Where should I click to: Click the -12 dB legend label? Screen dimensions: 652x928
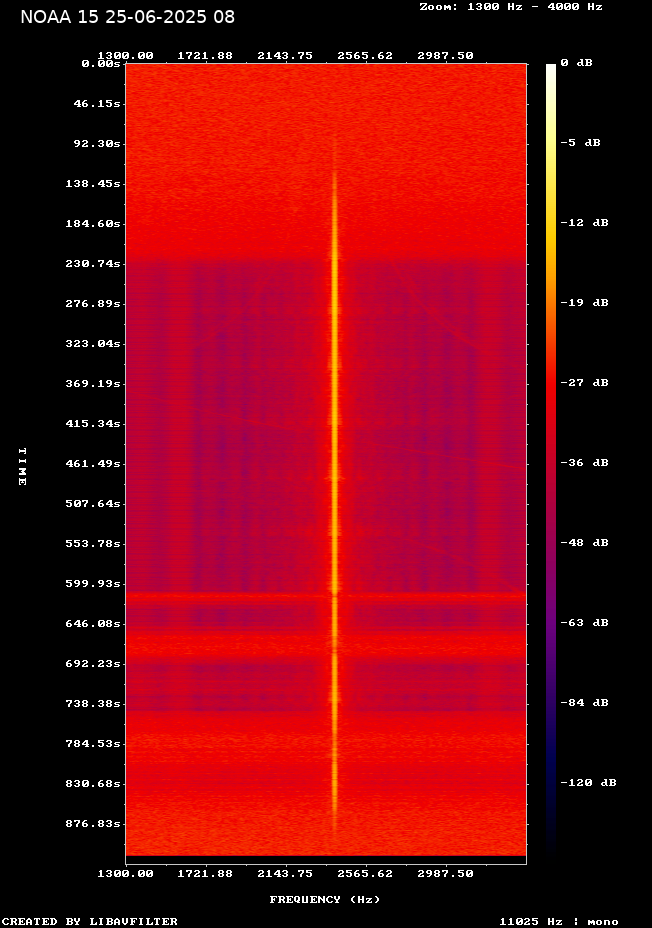coord(585,223)
